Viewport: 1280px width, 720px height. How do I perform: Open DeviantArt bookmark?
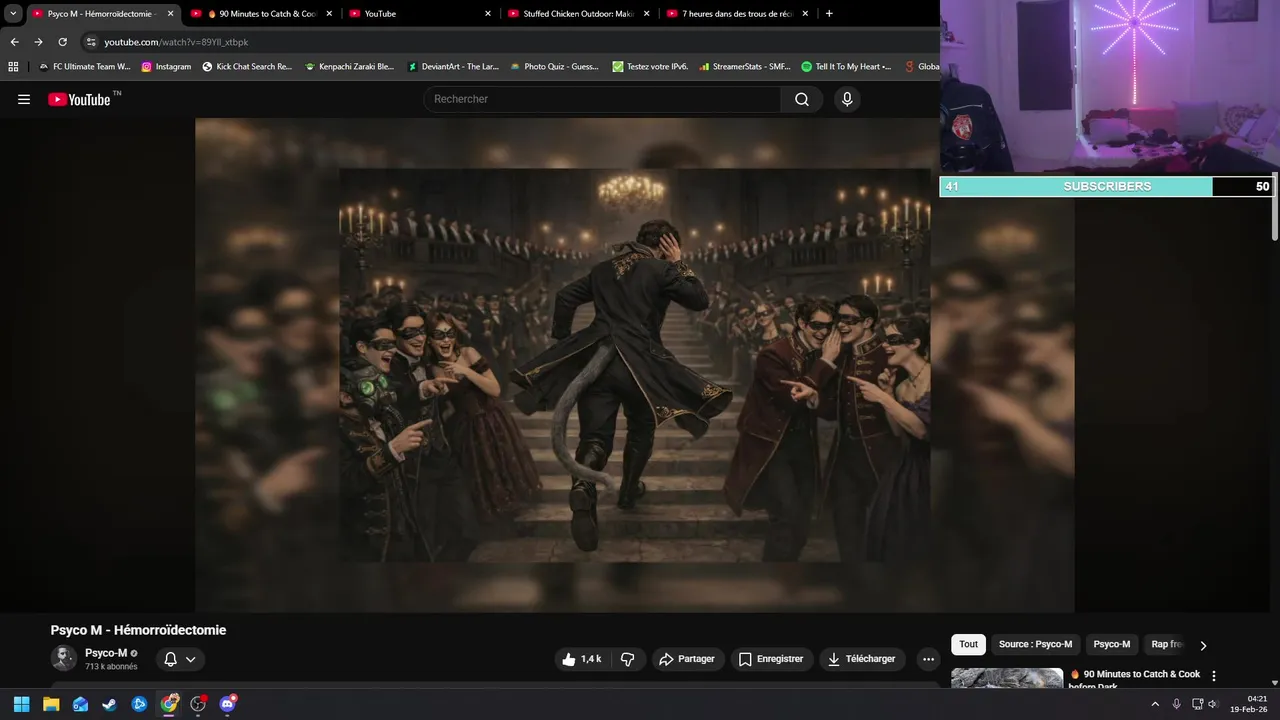(454, 66)
